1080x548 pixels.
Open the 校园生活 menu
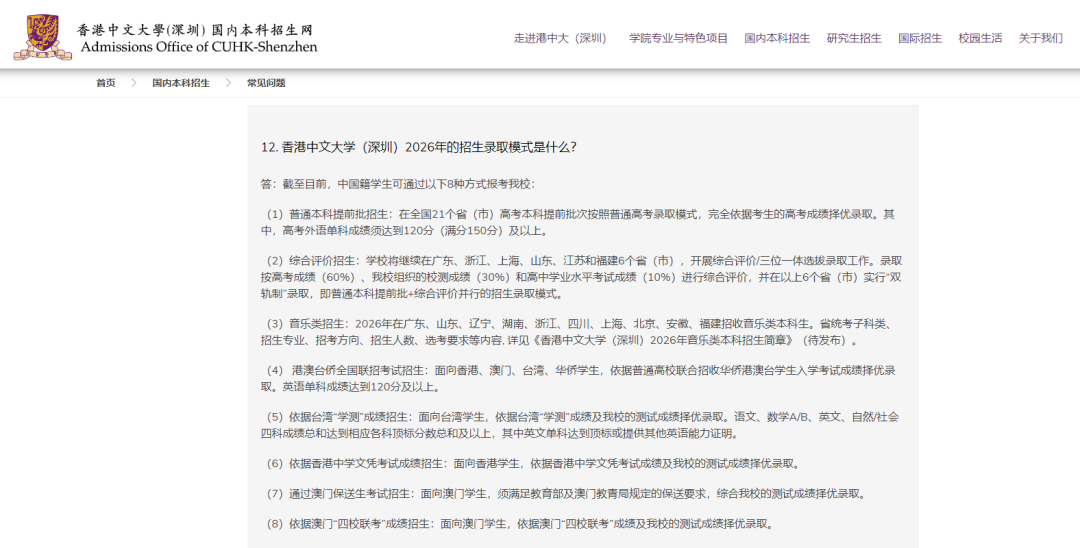(980, 39)
